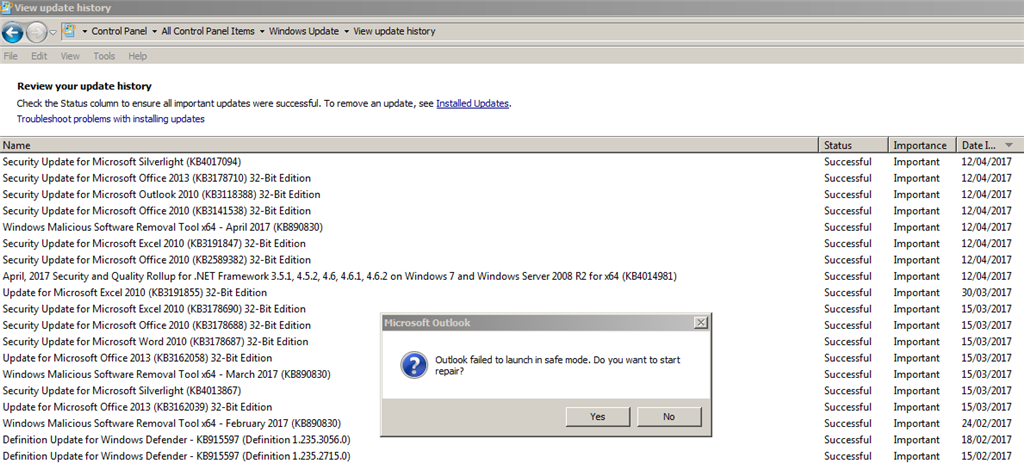
Task: Expand the View update history breadcrumb arrow
Action: pyautogui.click(x=346, y=31)
